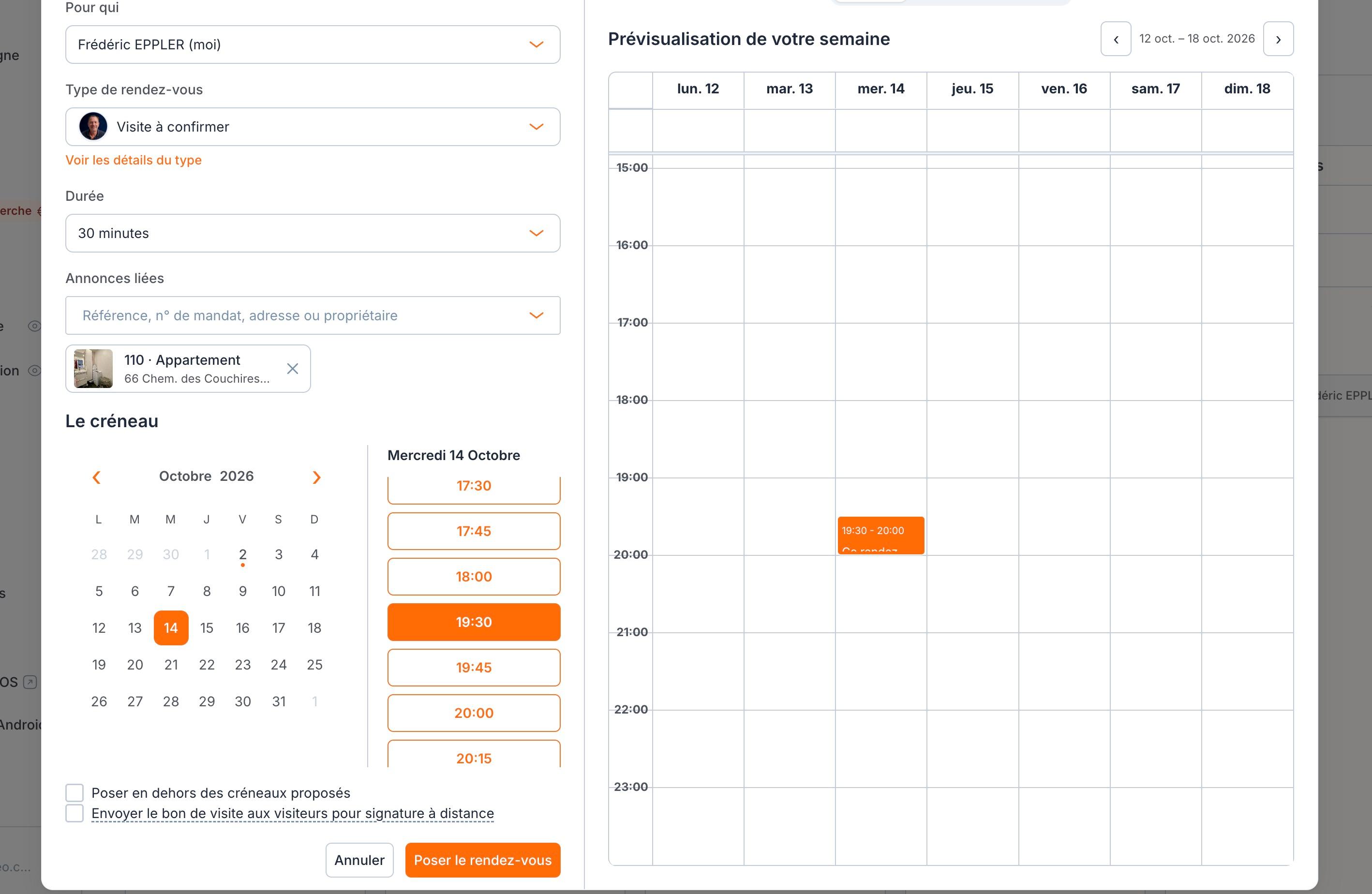The image size is (1372, 894).
Task: Click the agent avatar in Type de rendez-vous
Action: [x=93, y=127]
